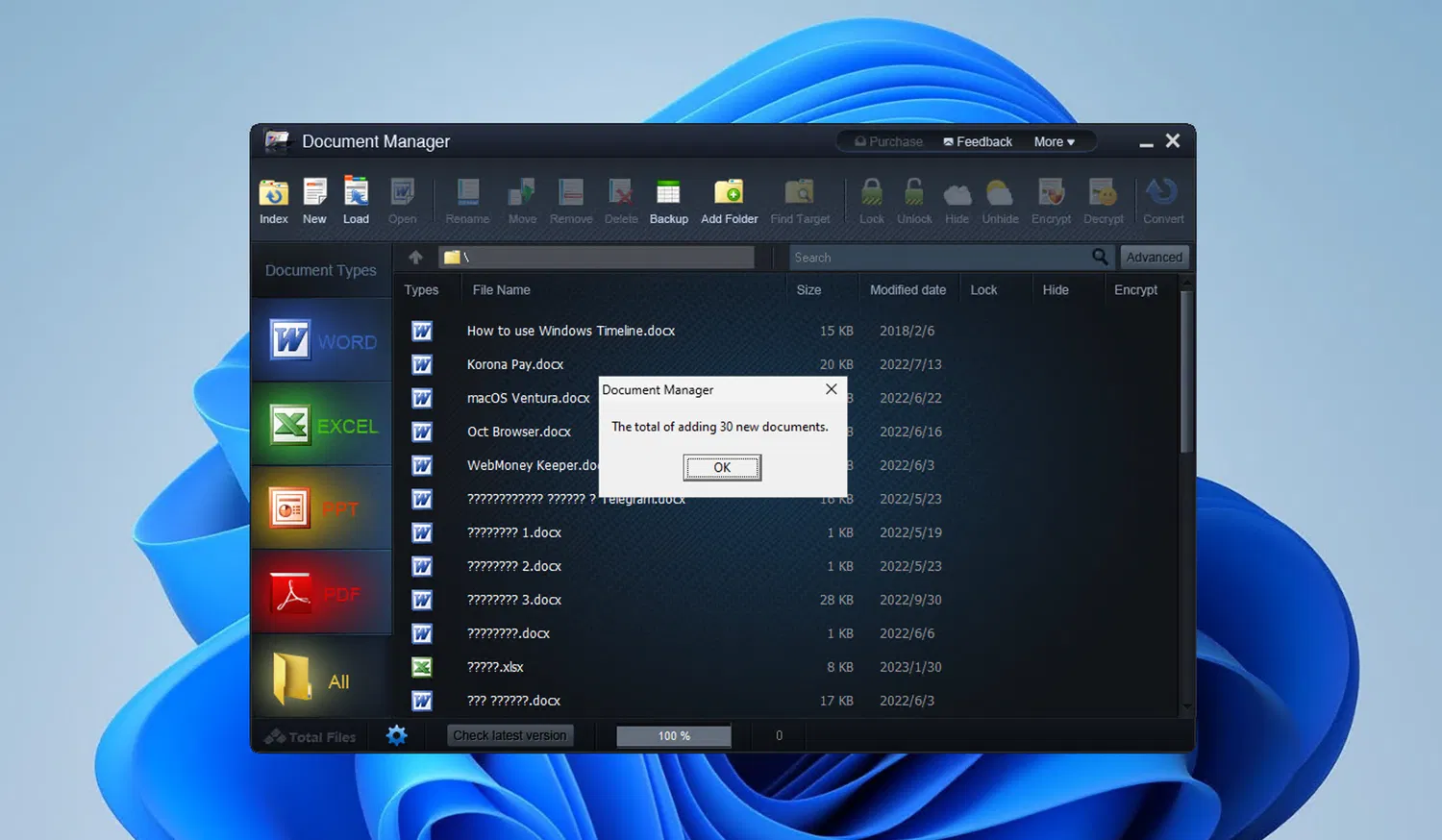Go up one folder with arrow icon
The image size is (1442, 840).
click(x=415, y=257)
